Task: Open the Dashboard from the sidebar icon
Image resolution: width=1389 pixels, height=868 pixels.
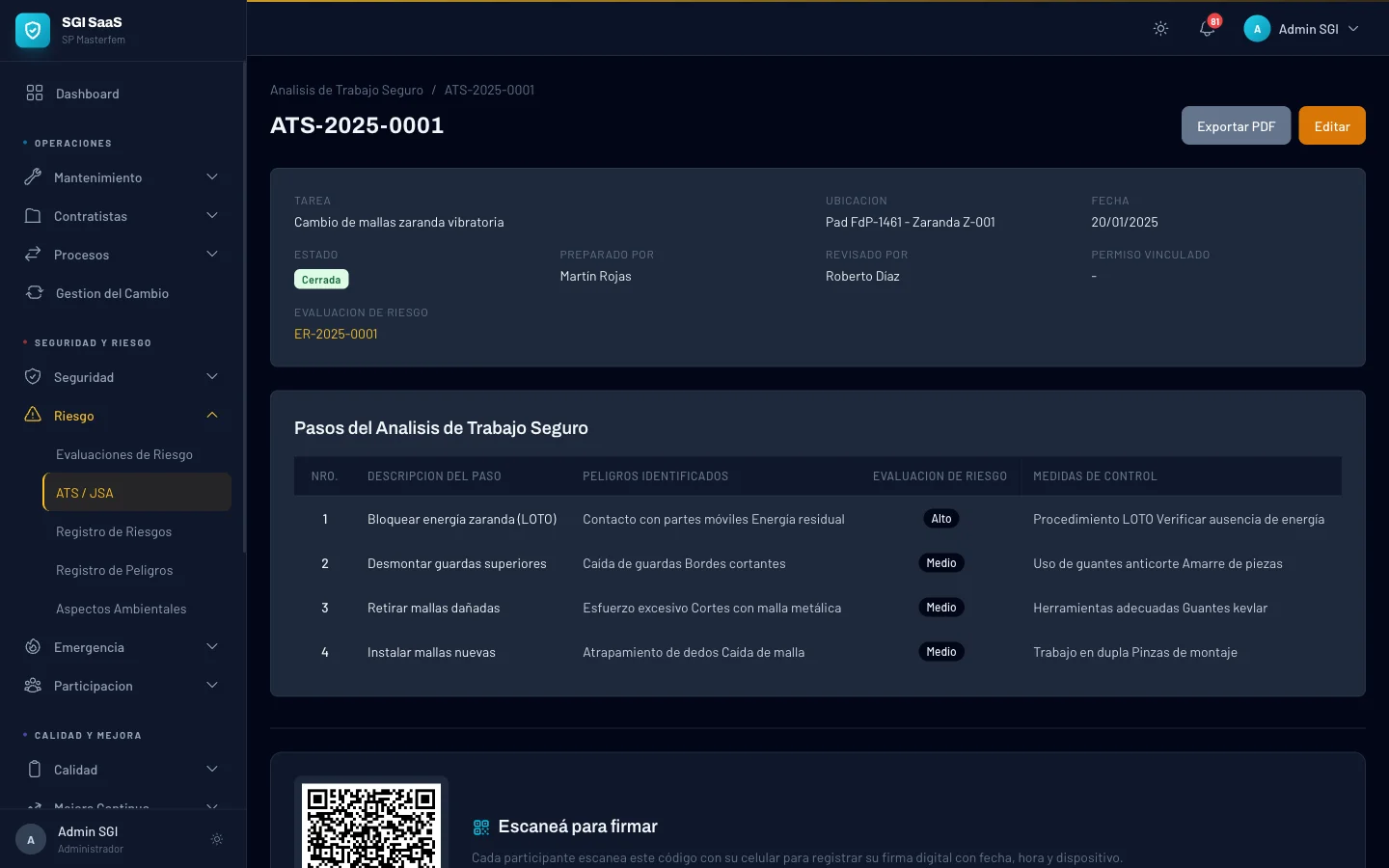Action: pos(35,93)
